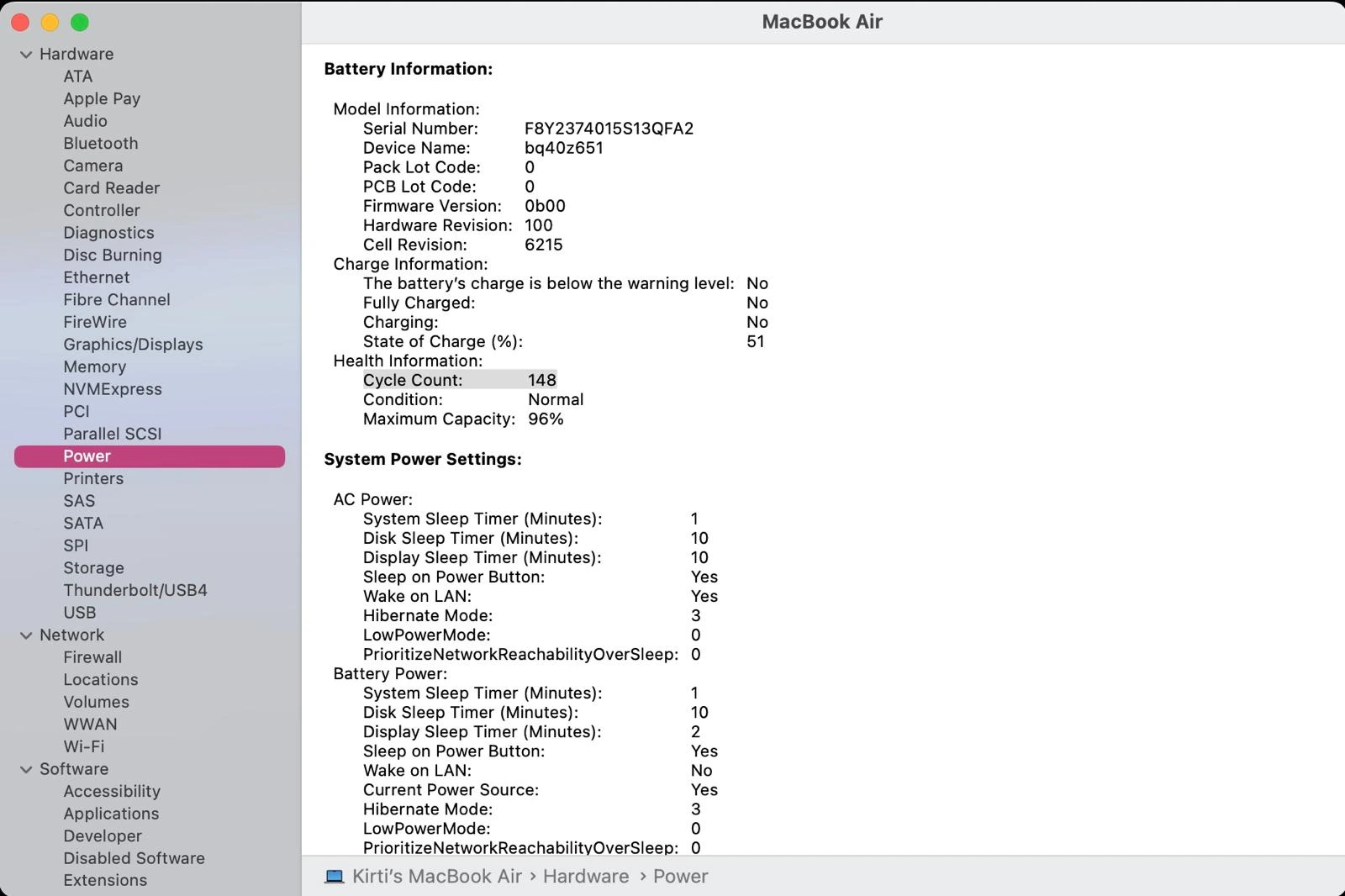
Task: Select Volumes under Network
Action: coord(97,702)
